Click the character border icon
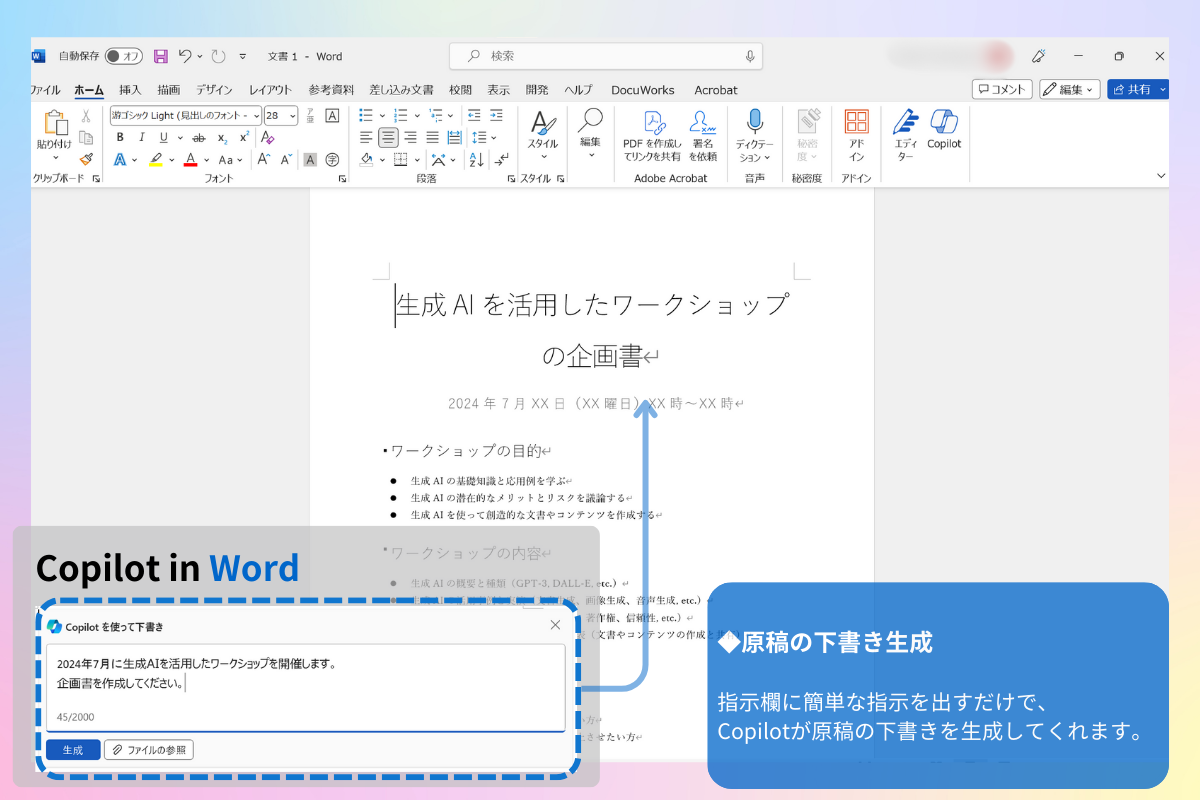The height and width of the screenshot is (800, 1200). point(333,116)
